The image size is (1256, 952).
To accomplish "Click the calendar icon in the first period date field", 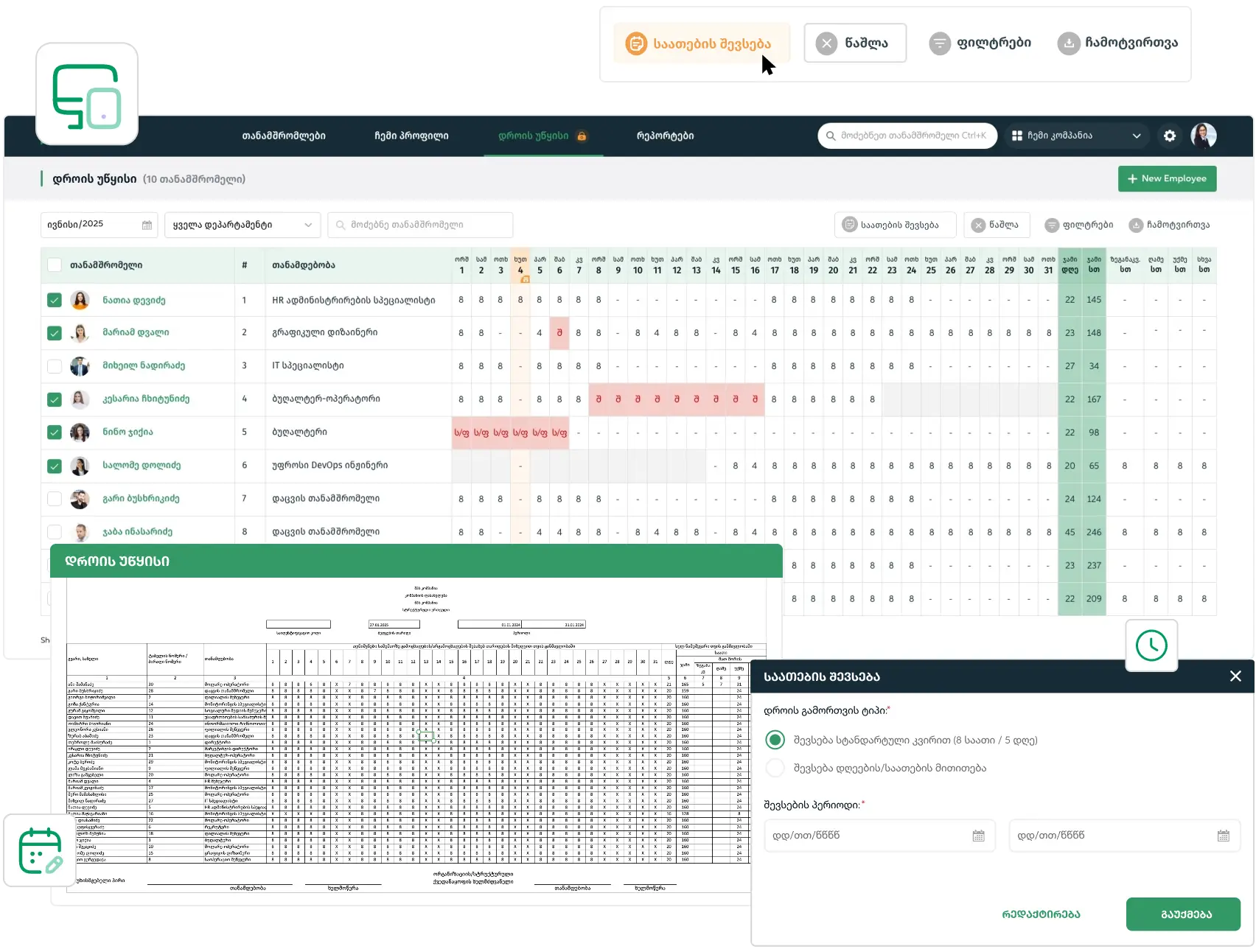I will coord(978,836).
